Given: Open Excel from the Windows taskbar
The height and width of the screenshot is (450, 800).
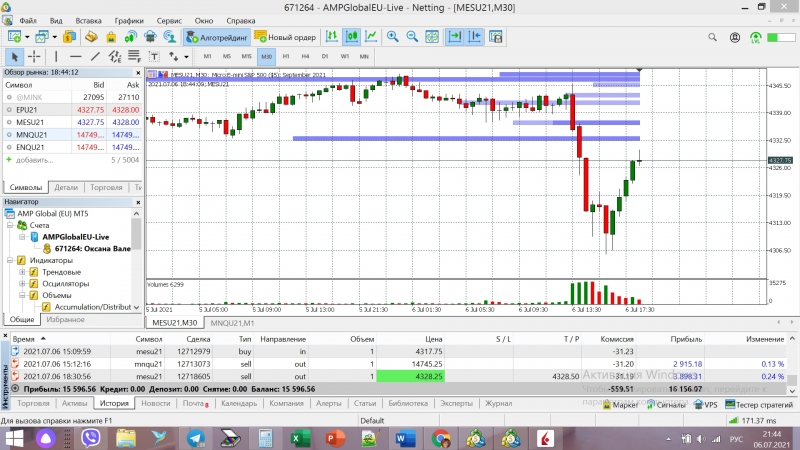Looking at the screenshot, I should (300, 438).
